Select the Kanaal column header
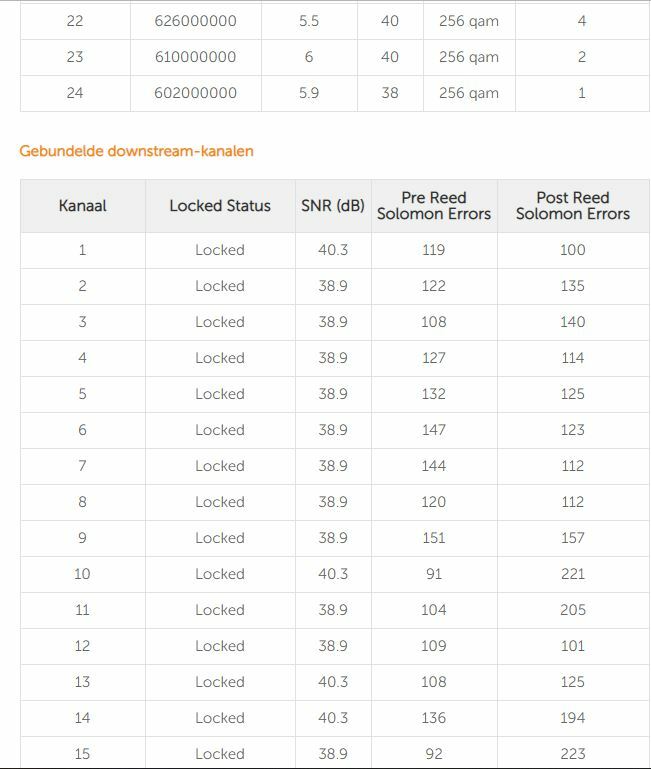This screenshot has height=769, width=651. point(82,205)
